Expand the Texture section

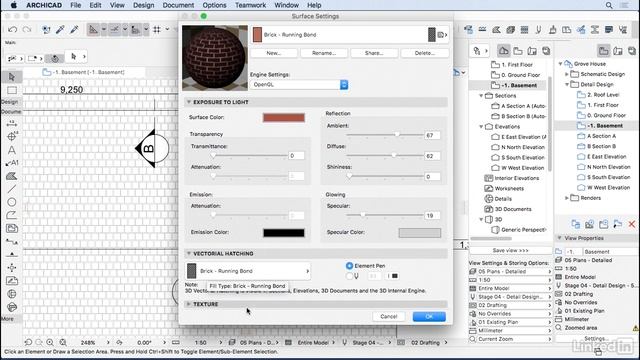189,304
